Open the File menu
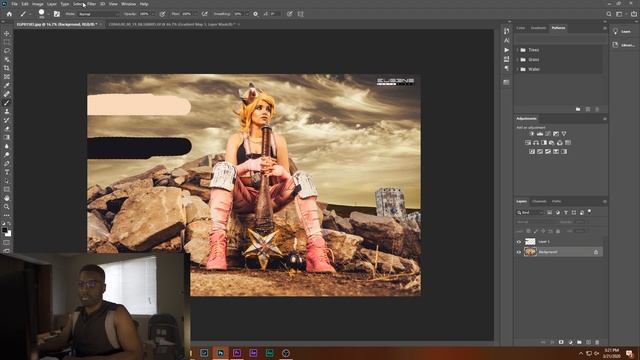 pyautogui.click(x=14, y=4)
